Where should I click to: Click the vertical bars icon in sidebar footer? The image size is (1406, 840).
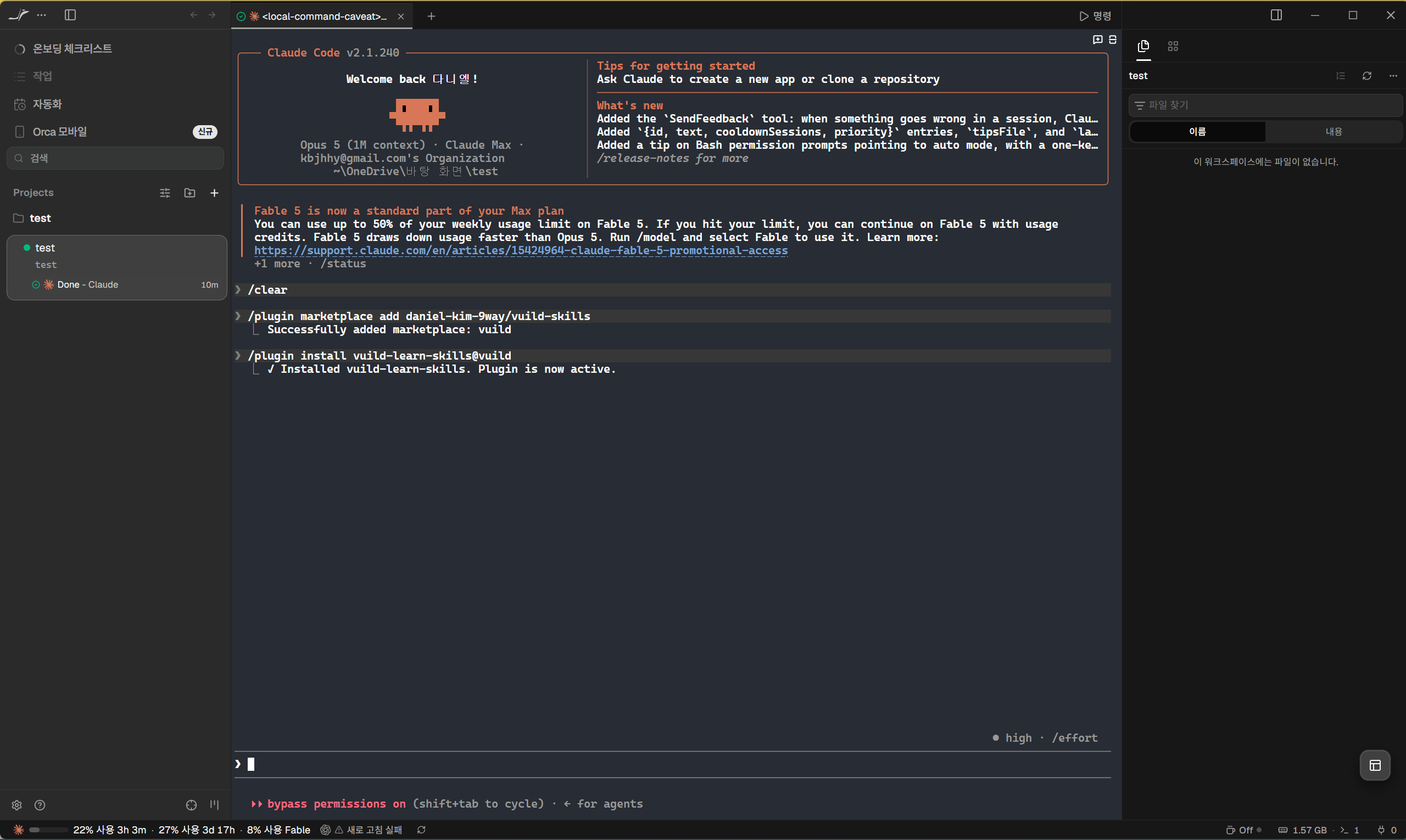pyautogui.click(x=215, y=805)
